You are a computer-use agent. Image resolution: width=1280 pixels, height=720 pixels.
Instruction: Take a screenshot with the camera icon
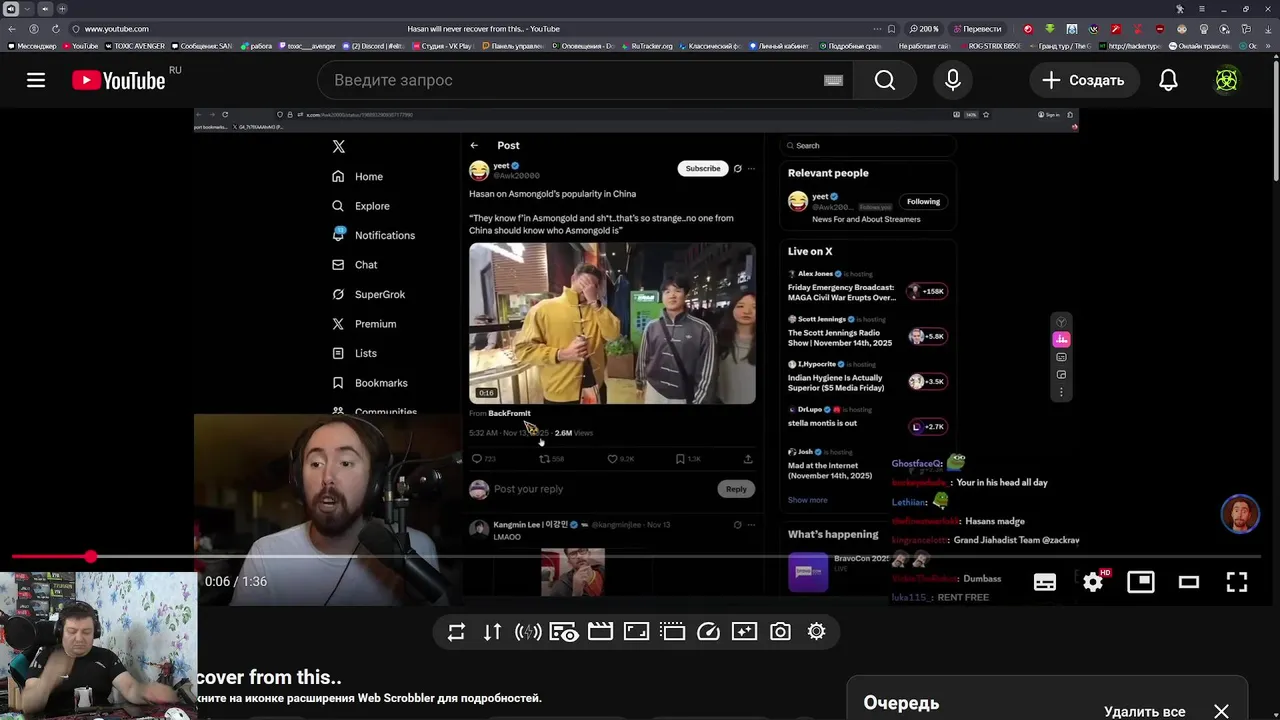click(x=780, y=632)
